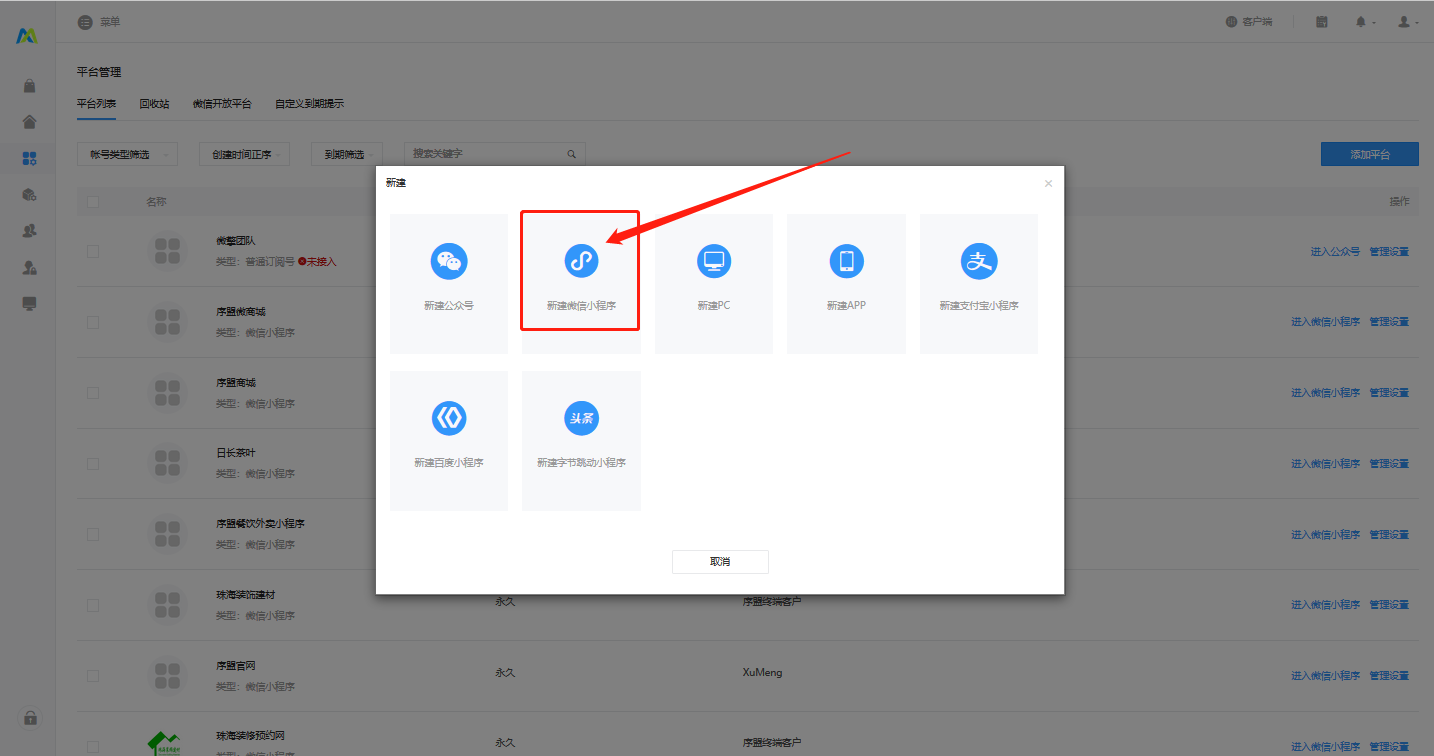Click the 序盟官网 platform name
The image size is (1434, 756).
(x=235, y=665)
